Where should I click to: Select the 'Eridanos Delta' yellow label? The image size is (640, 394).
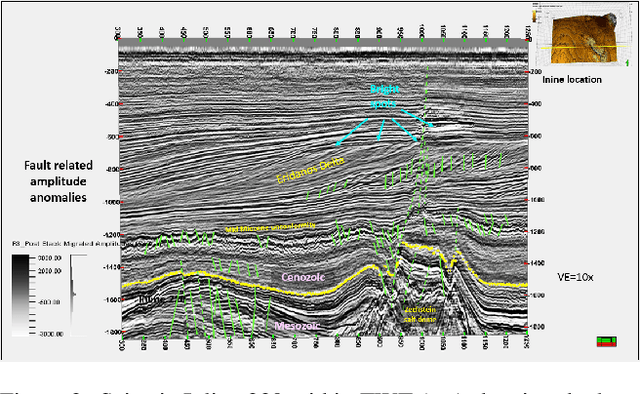tap(310, 170)
